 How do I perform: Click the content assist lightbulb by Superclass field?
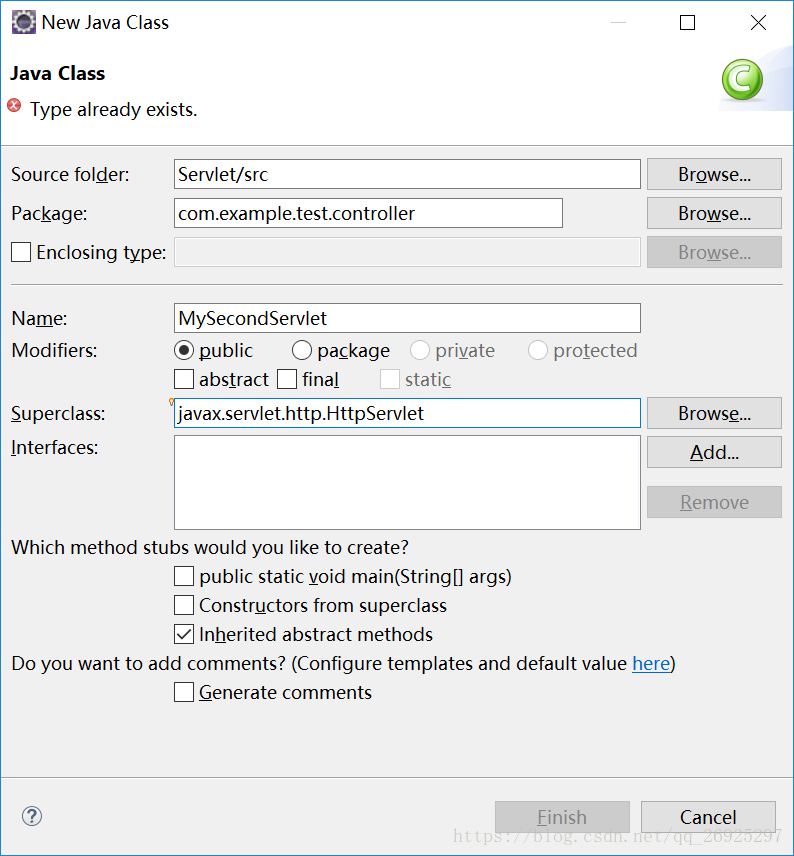click(x=171, y=402)
